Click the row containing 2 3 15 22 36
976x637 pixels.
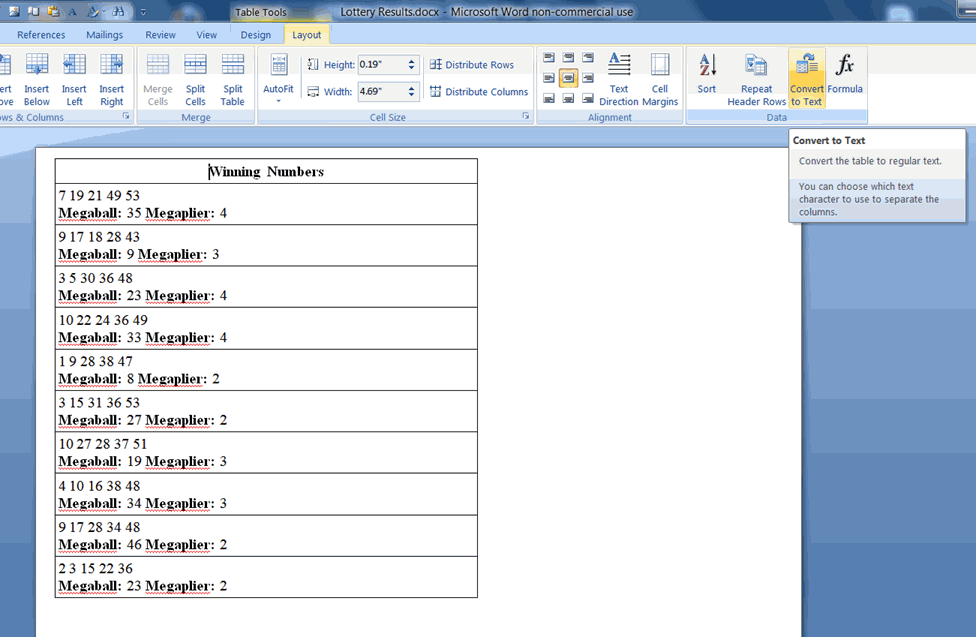pos(266,577)
